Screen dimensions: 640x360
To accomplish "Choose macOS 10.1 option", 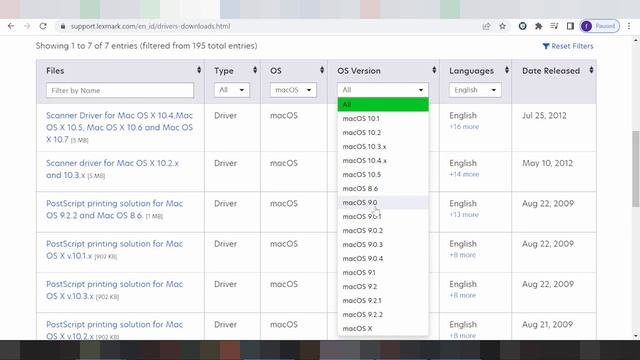I will pos(383,118).
